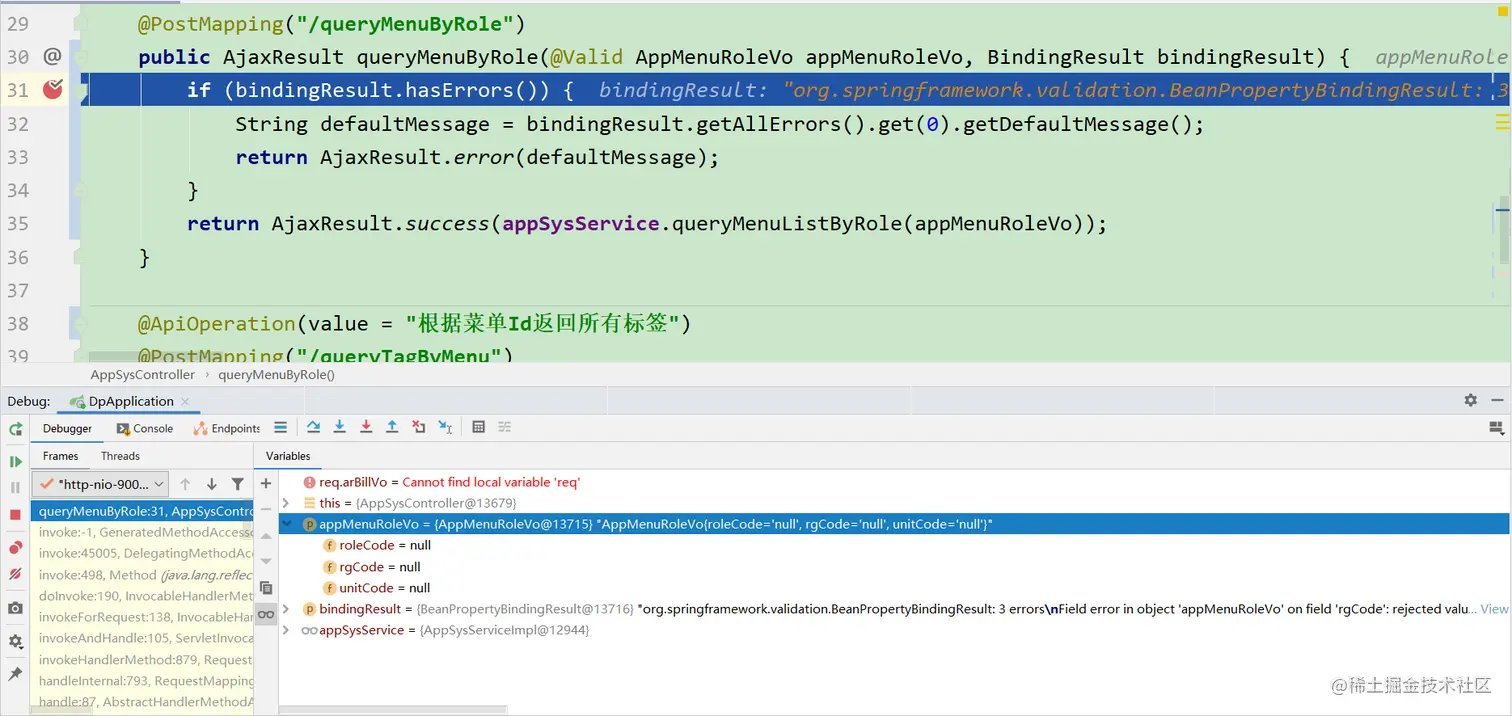The image size is (1512, 716).
Task: Expand the appSysService watch node
Action: pos(287,630)
